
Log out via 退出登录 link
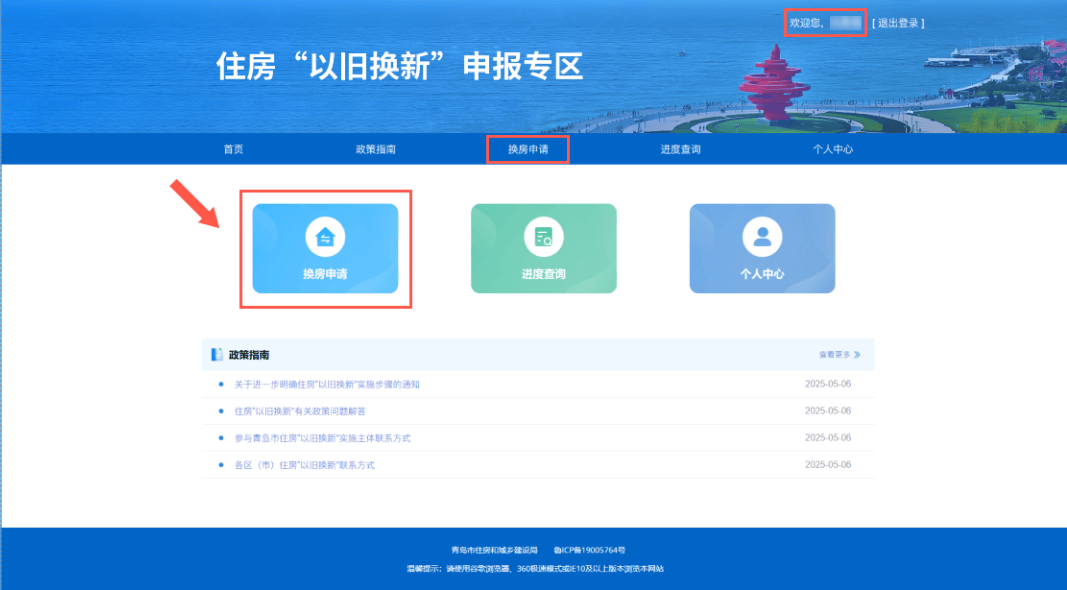pos(898,22)
